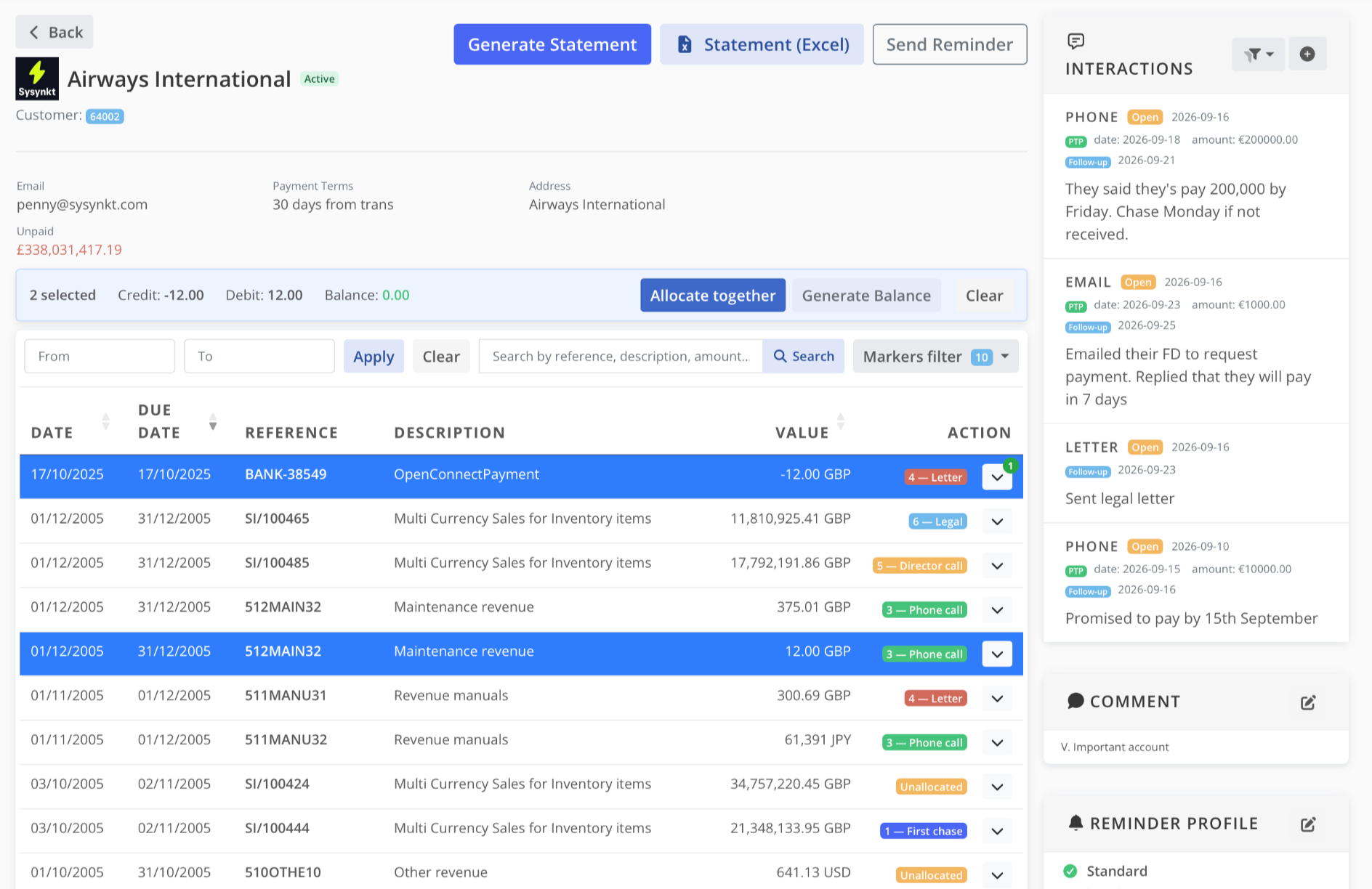Expand action chevron for 12.00 GBP row
The image size is (1372, 889).
(997, 654)
